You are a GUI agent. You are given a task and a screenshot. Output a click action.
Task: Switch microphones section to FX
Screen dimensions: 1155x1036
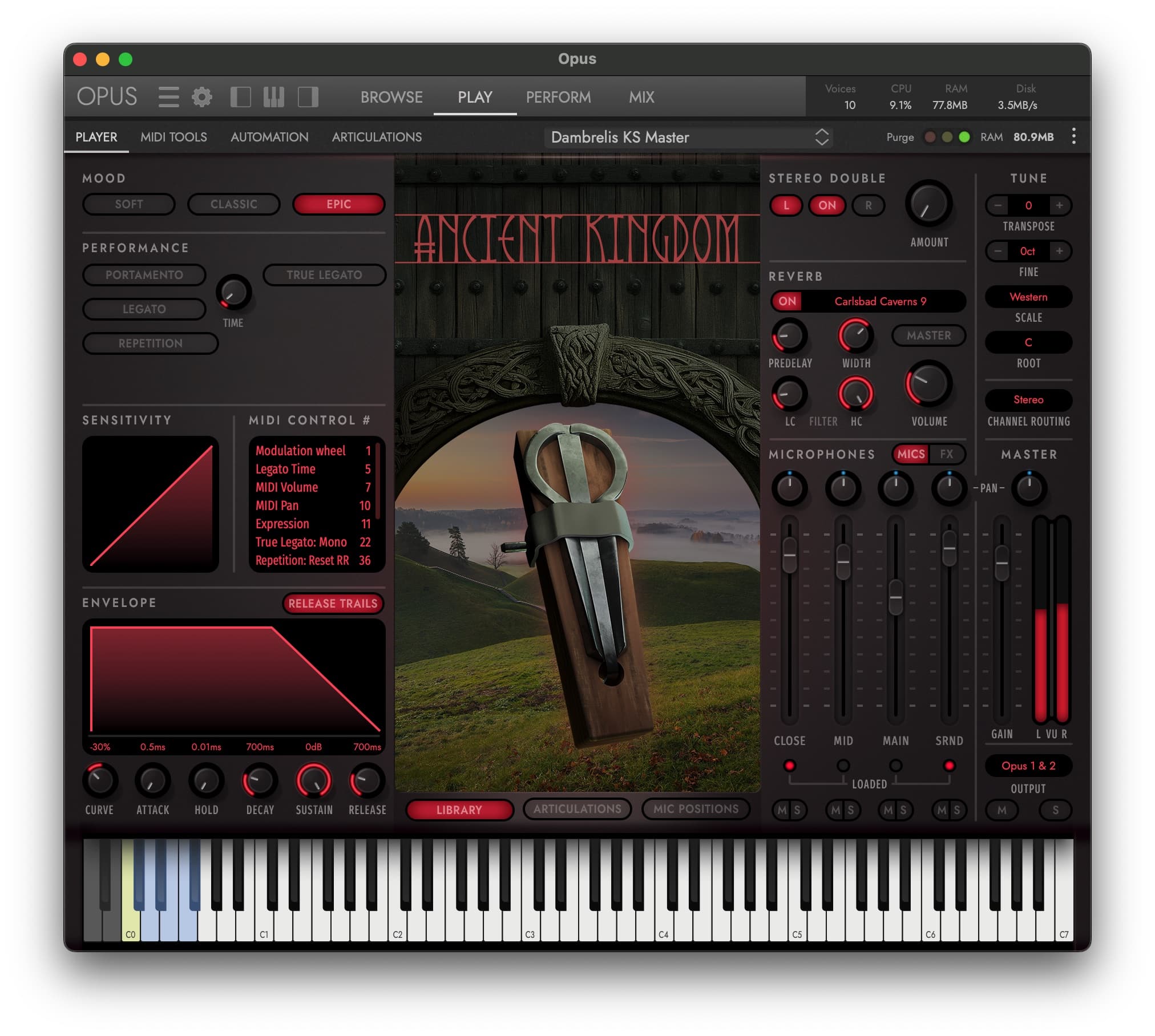pos(947,454)
